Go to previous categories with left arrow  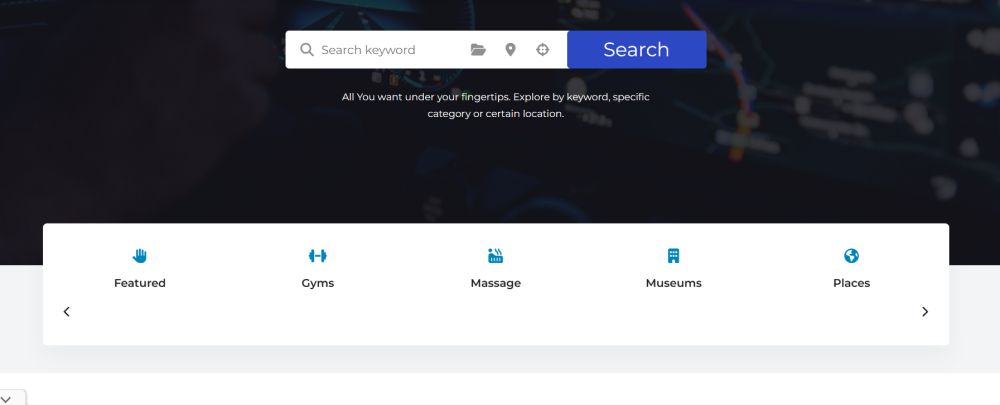66,312
